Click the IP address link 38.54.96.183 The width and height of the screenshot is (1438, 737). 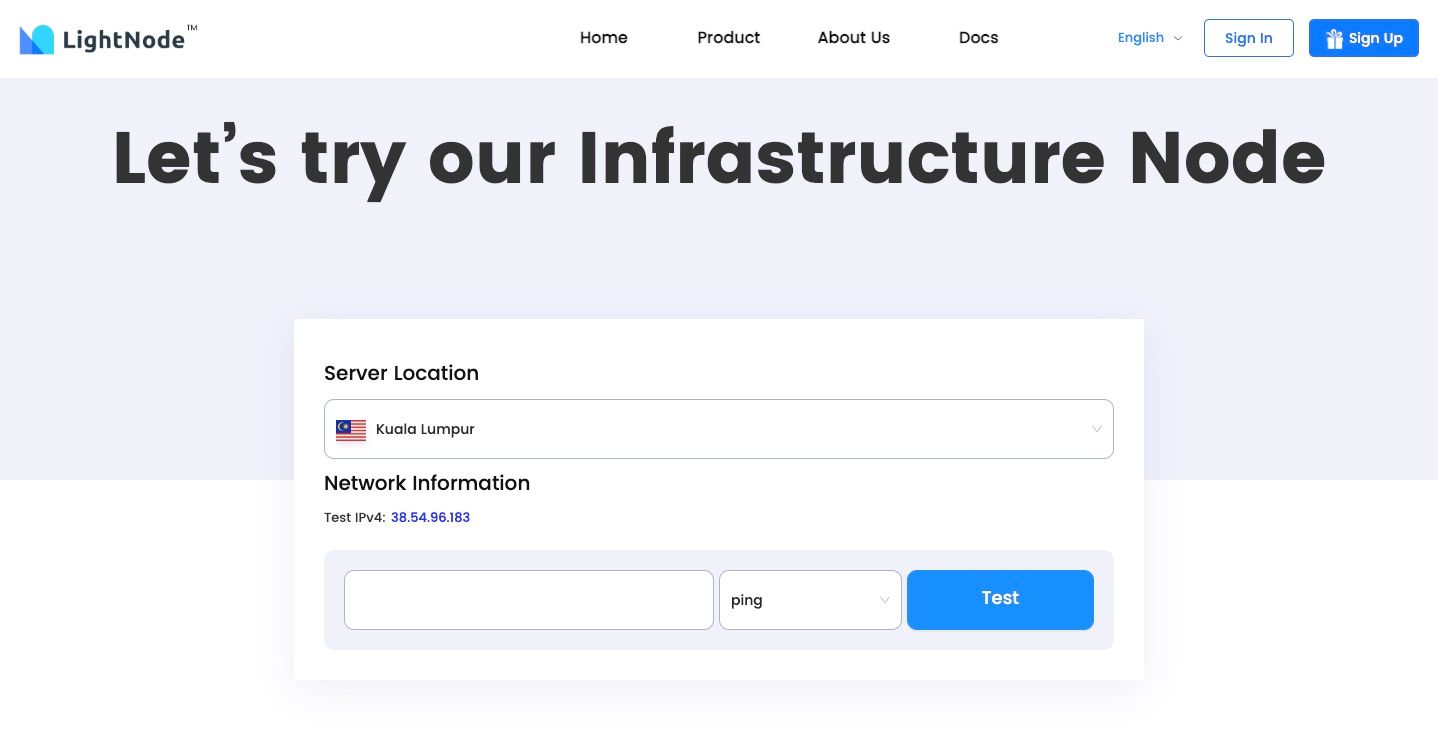(x=430, y=517)
